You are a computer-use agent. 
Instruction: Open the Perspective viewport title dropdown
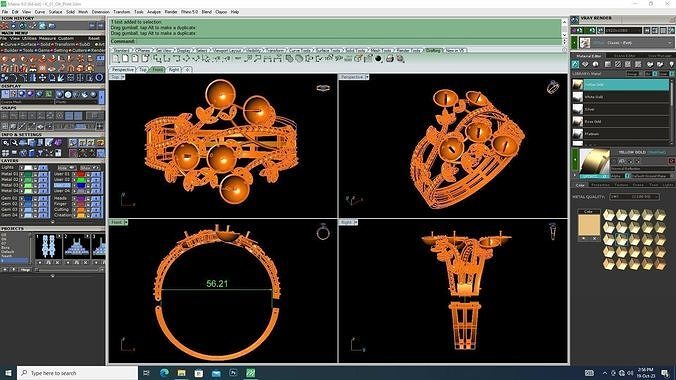367,77
